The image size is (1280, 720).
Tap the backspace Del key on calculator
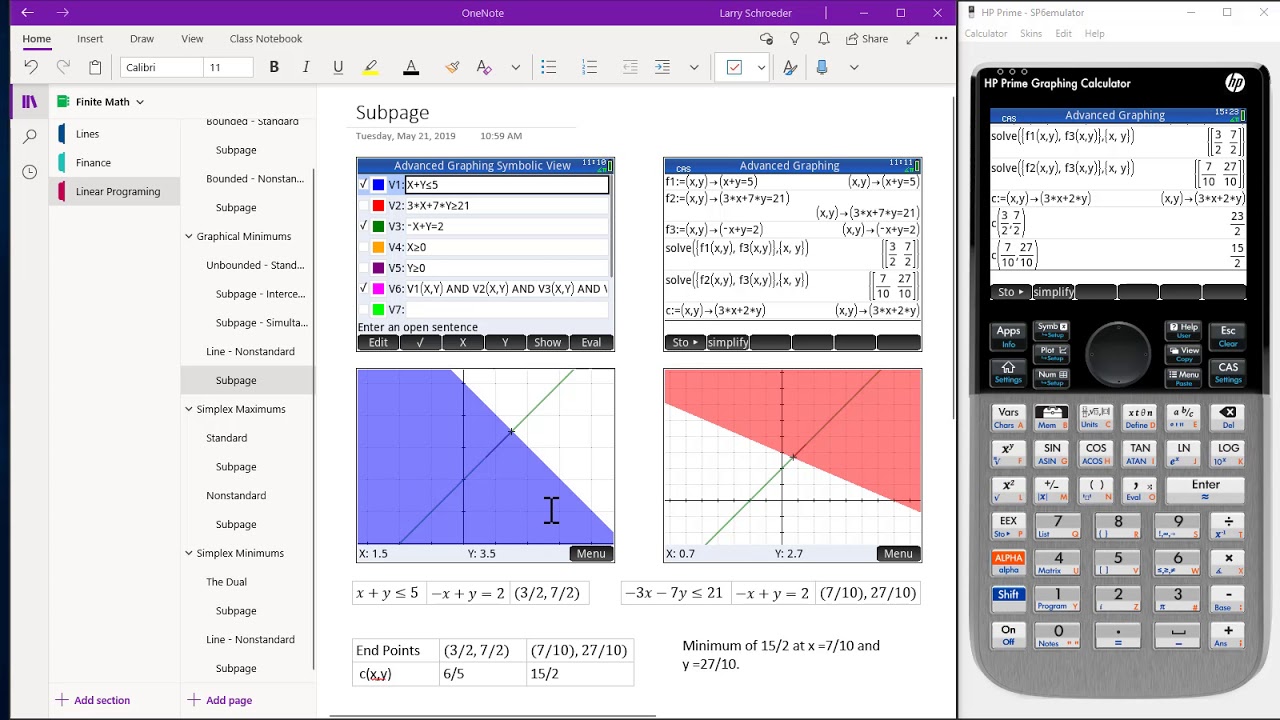[x=1228, y=417]
